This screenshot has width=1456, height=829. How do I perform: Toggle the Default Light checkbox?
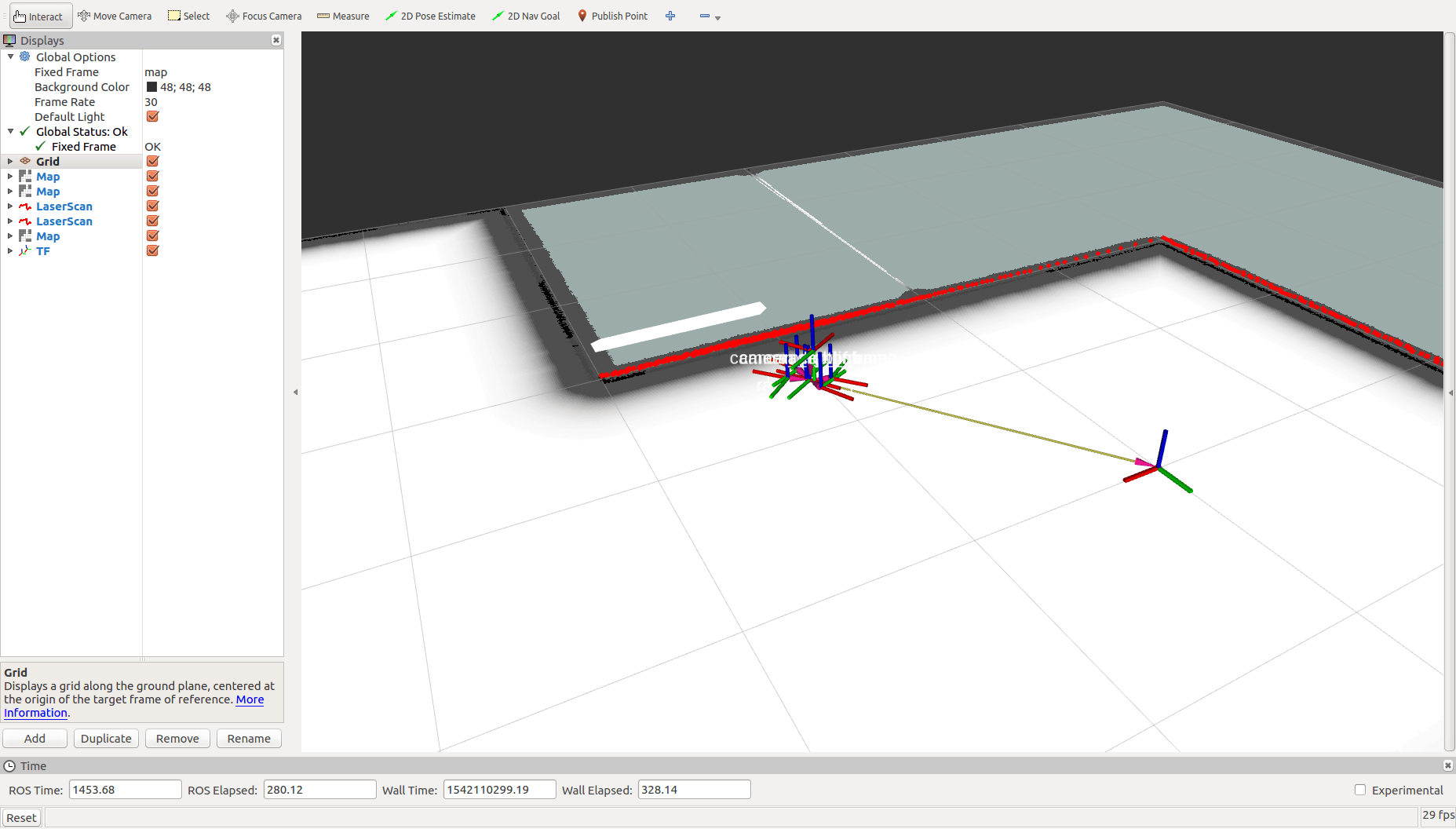(x=152, y=116)
